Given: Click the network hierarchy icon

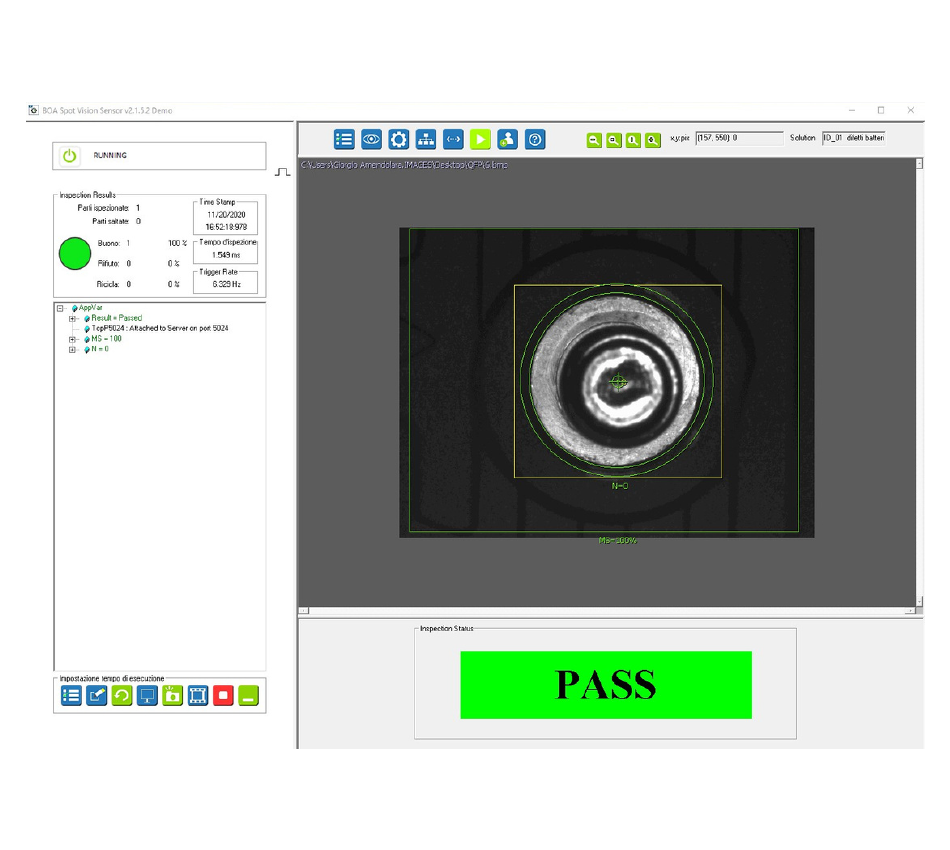Looking at the screenshot, I should click(426, 140).
